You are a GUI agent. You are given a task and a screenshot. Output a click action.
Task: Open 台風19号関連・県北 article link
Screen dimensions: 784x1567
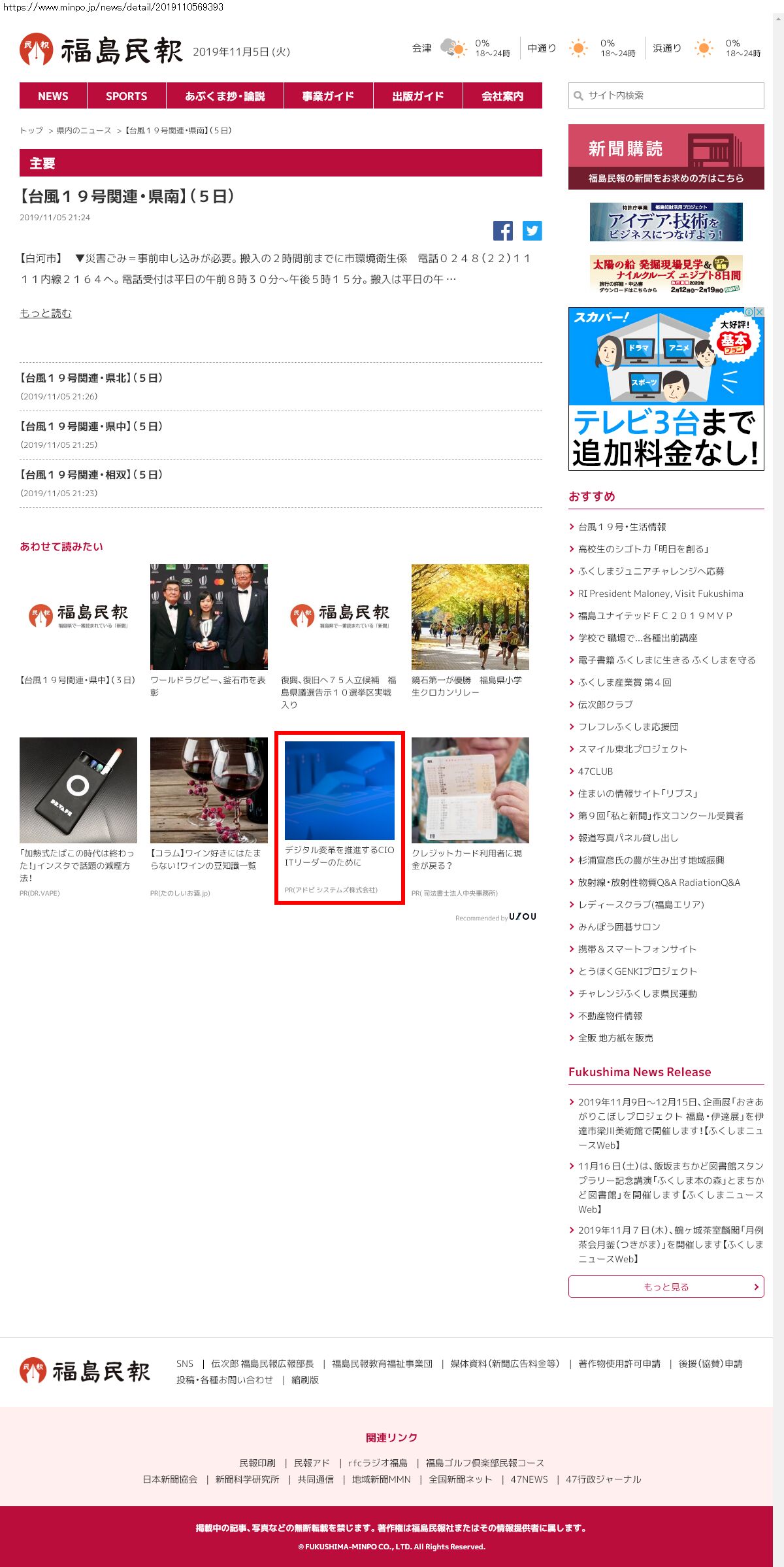tap(91, 379)
